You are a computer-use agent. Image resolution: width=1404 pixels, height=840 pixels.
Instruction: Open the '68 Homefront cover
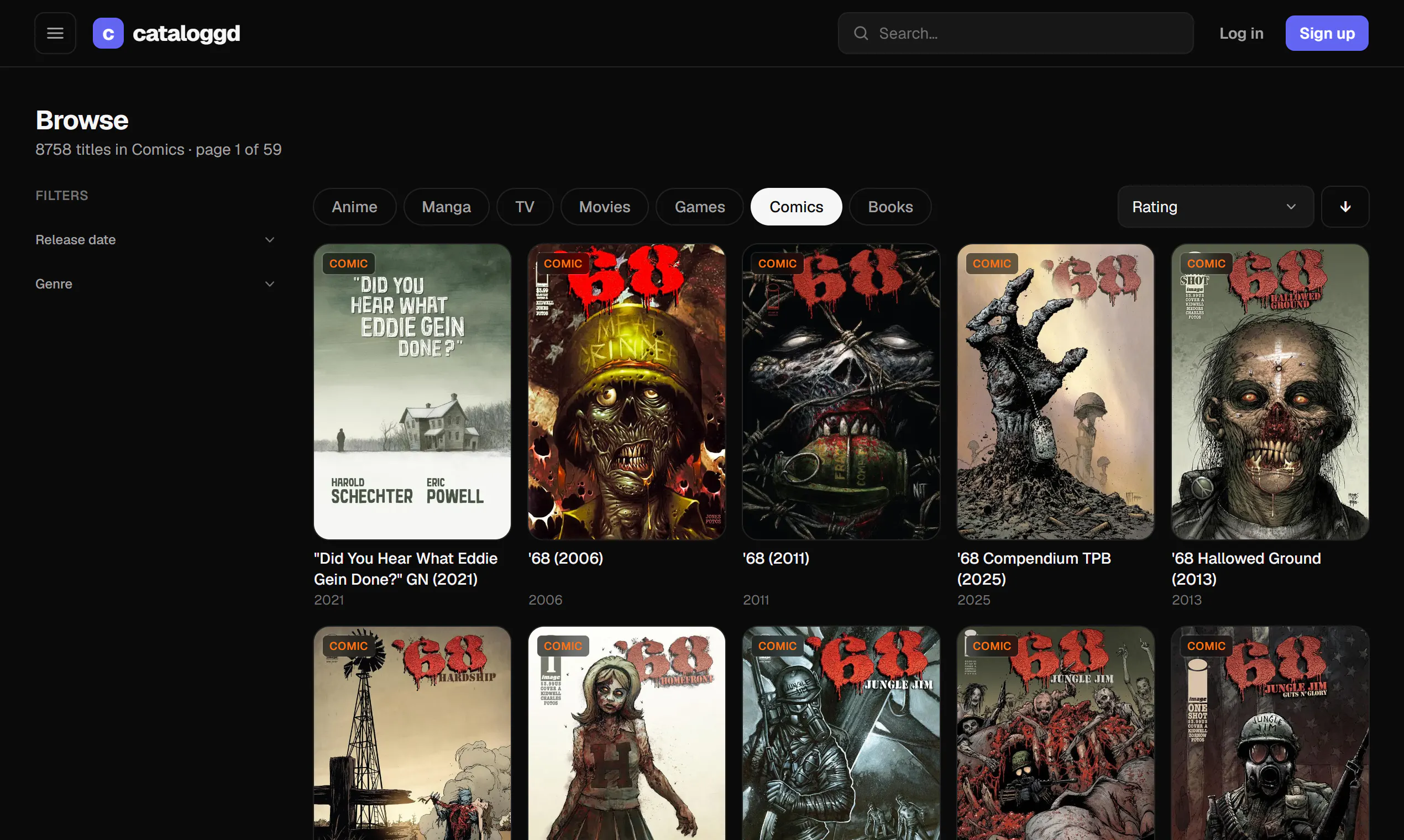pyautogui.click(x=627, y=733)
